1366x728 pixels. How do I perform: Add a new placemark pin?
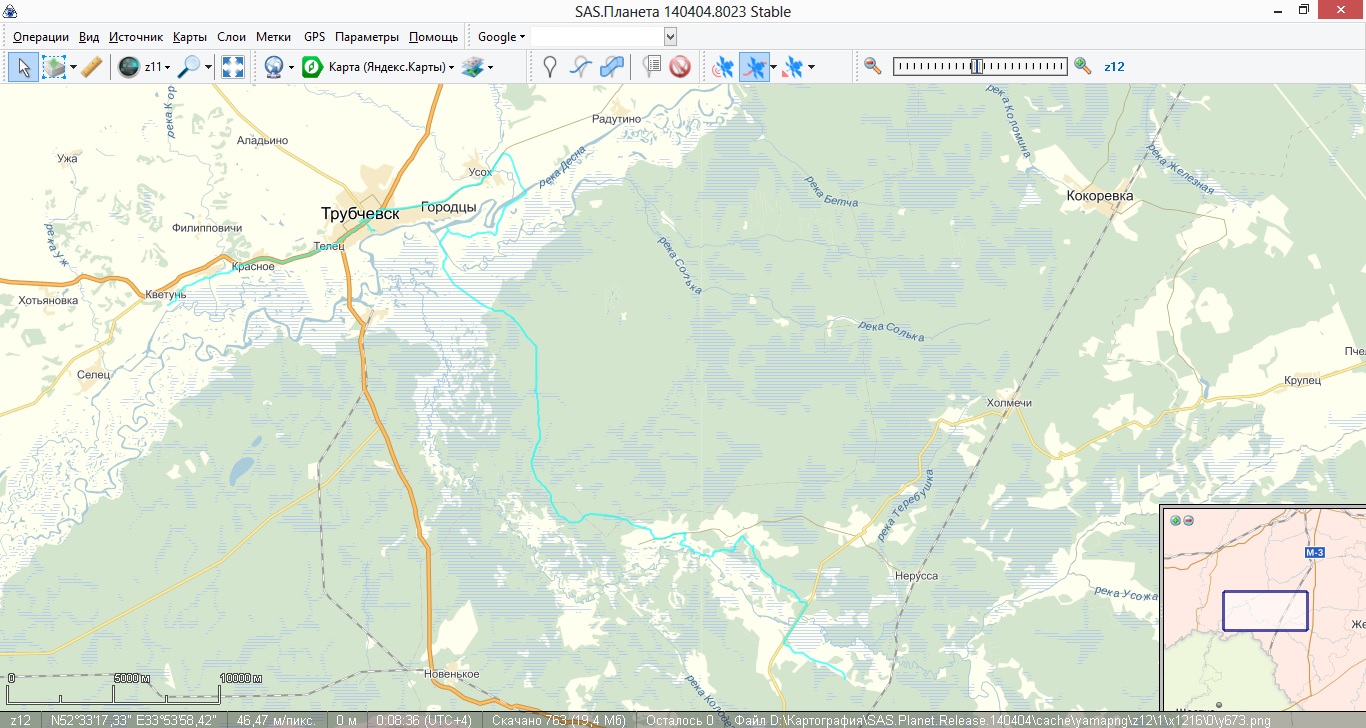coord(549,67)
